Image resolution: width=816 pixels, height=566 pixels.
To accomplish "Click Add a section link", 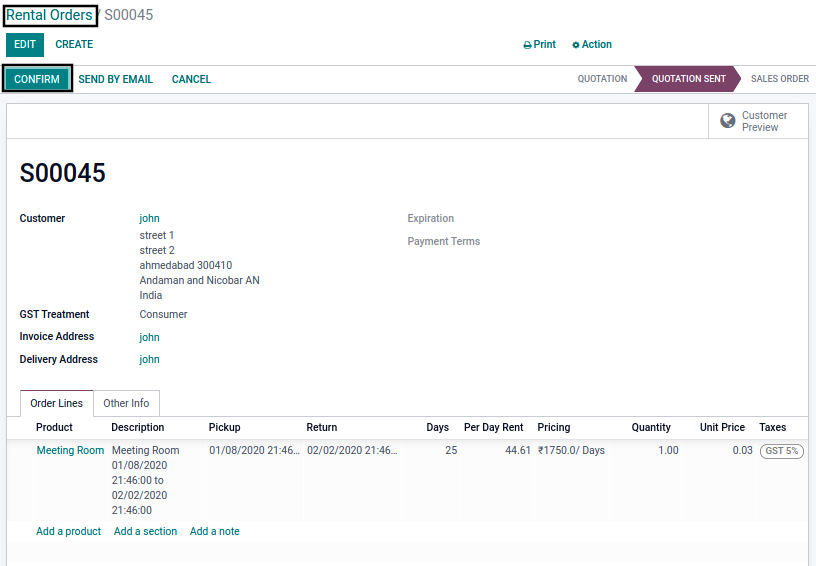I will pyautogui.click(x=146, y=531).
